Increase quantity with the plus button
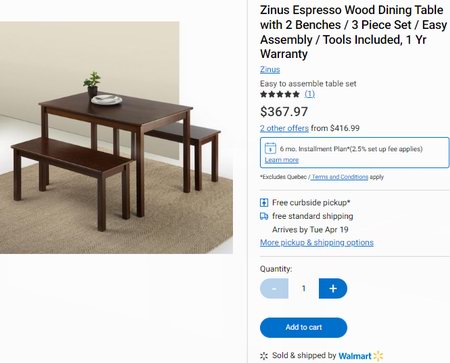 pos(333,288)
